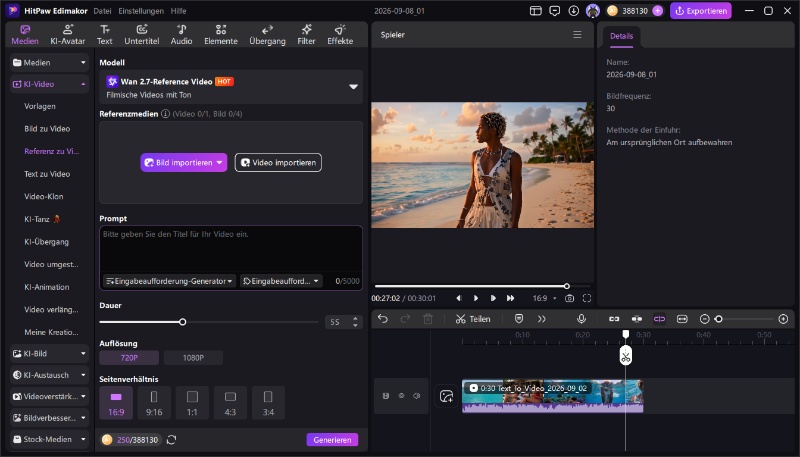
Task: Choose the 16:9 aspect ratio
Action: point(116,403)
